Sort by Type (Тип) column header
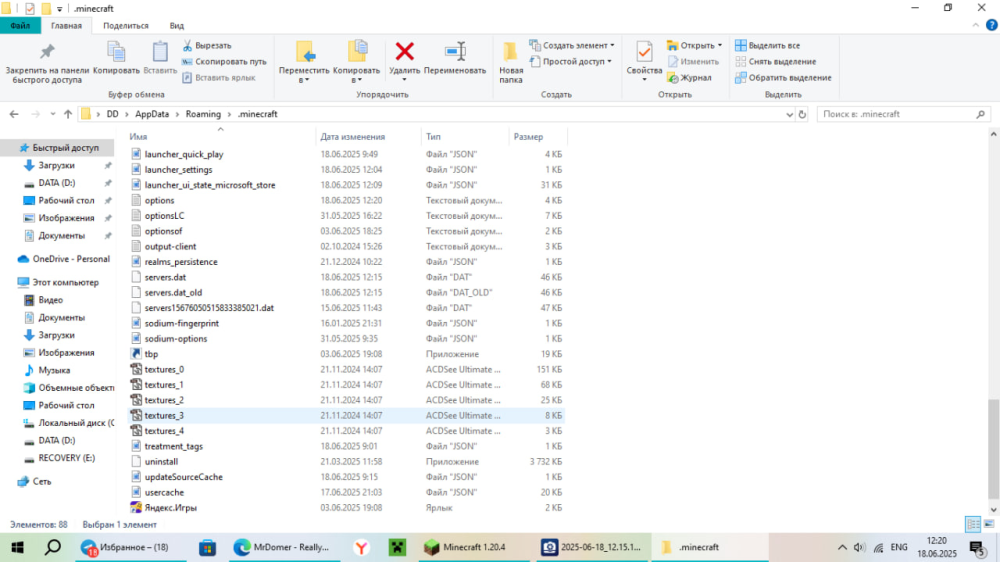1000x562 pixels. (465, 137)
